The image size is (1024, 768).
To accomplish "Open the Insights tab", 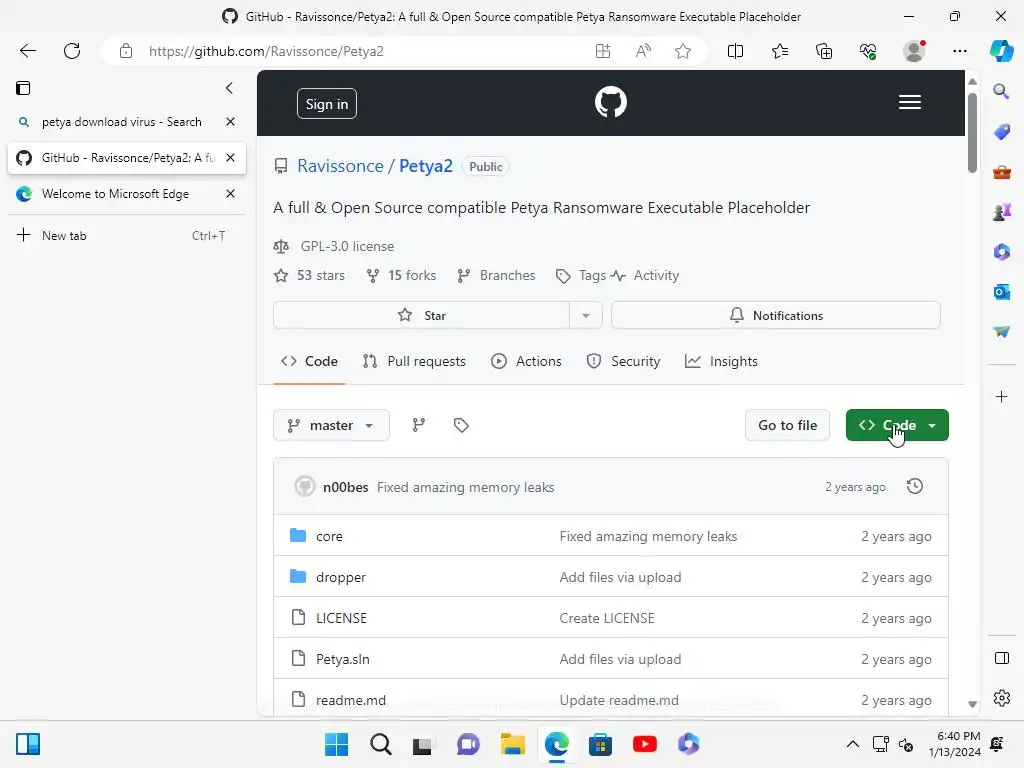I will click(x=721, y=361).
